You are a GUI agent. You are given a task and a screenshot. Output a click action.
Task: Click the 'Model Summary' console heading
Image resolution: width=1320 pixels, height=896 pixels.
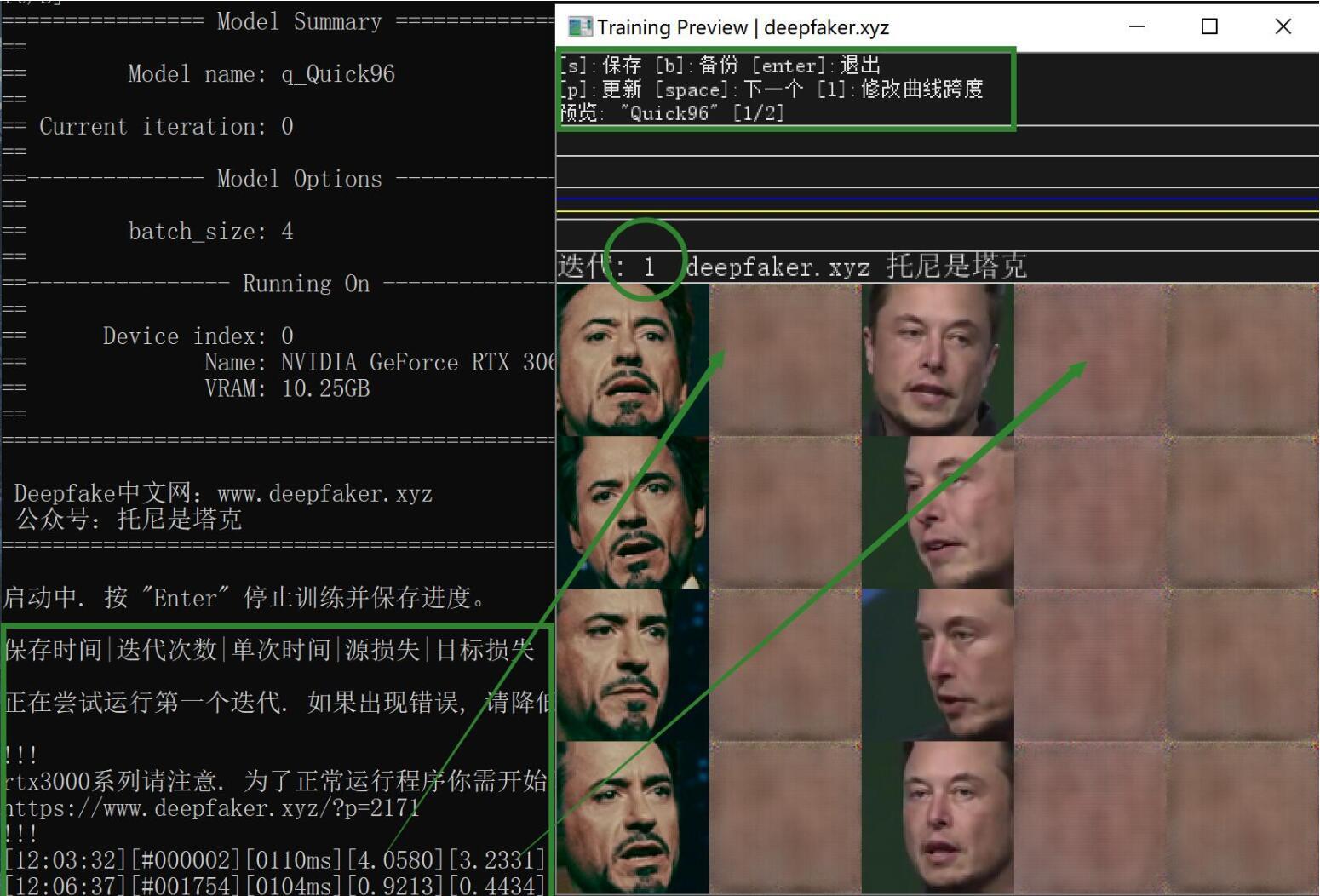pyautogui.click(x=299, y=21)
